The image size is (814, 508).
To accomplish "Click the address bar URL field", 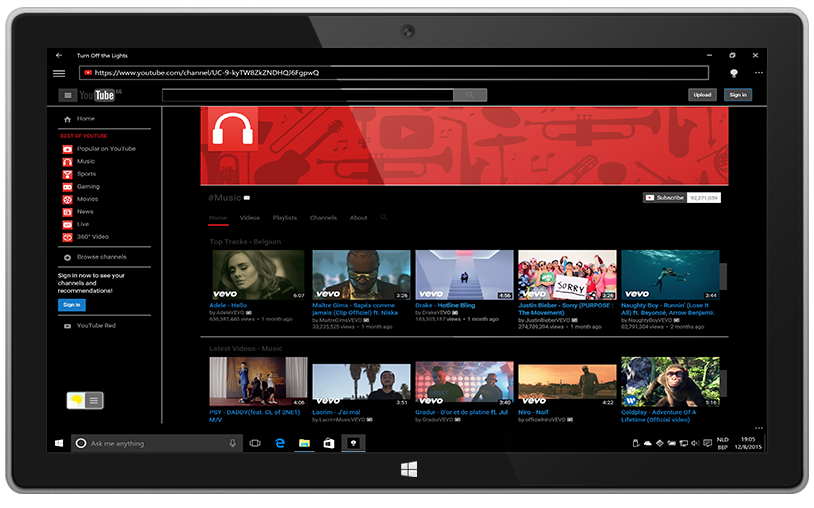I will [x=394, y=73].
